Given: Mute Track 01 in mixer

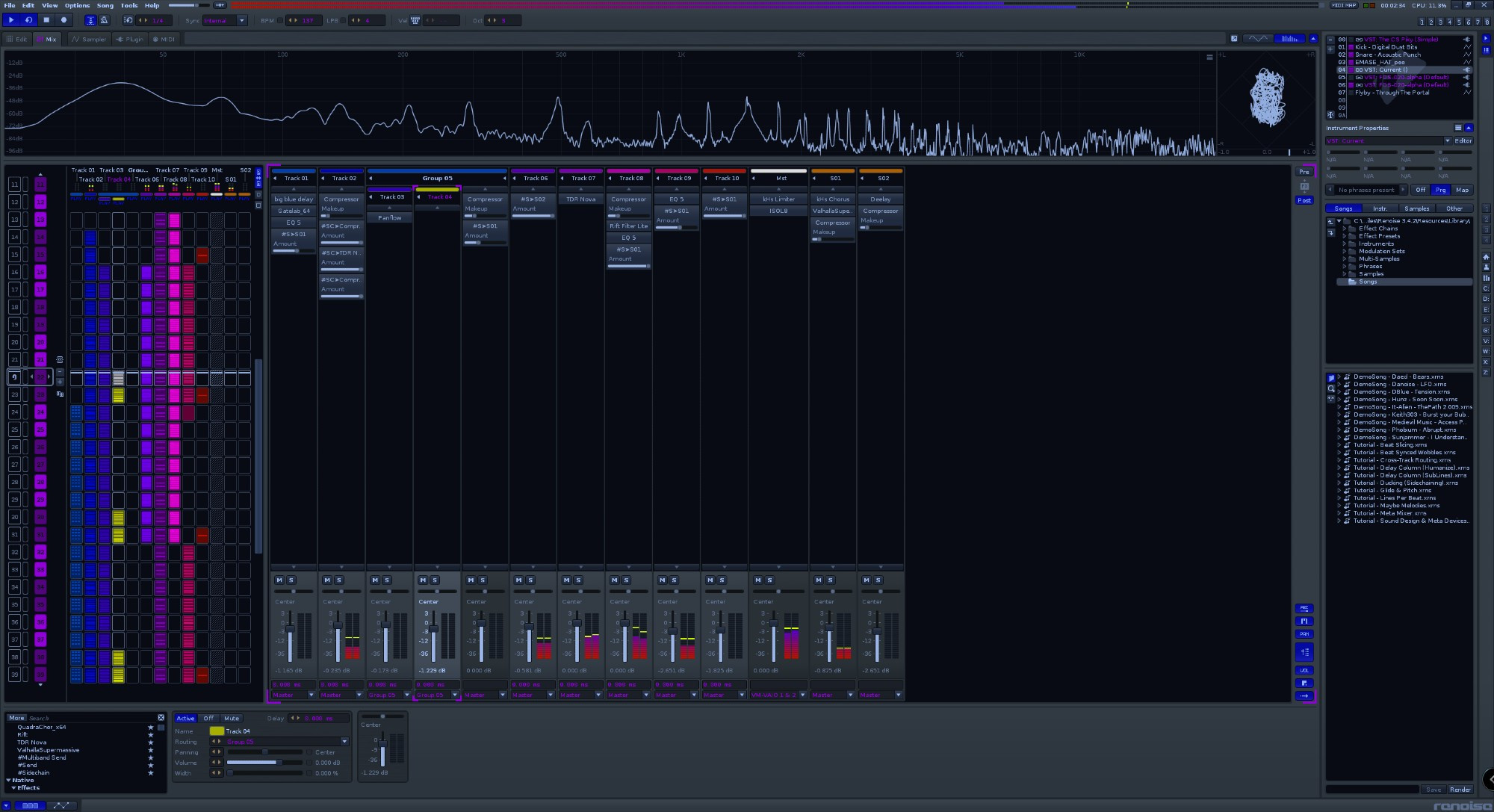Looking at the screenshot, I should click(279, 580).
